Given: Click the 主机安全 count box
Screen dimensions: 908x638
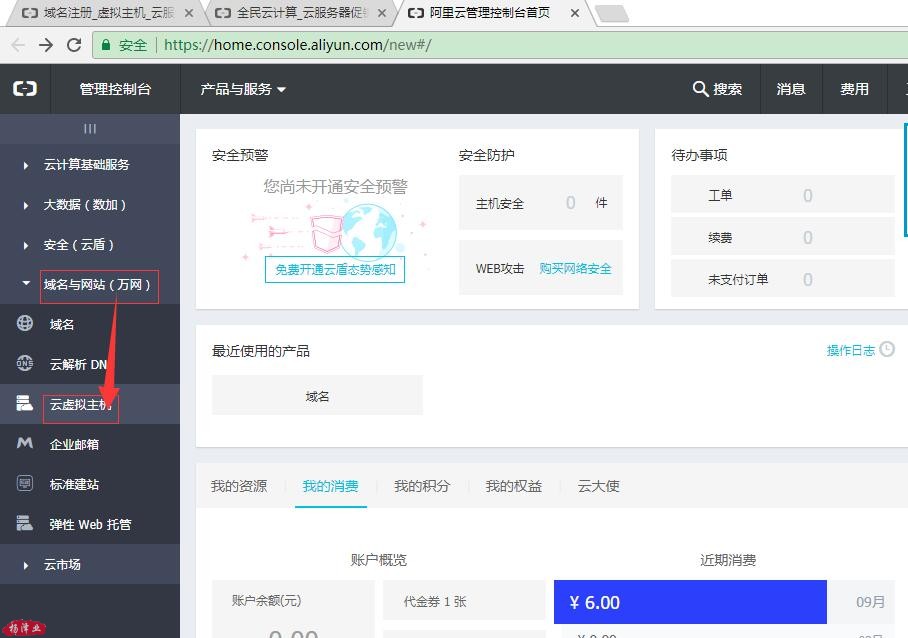Looking at the screenshot, I should click(x=541, y=203).
